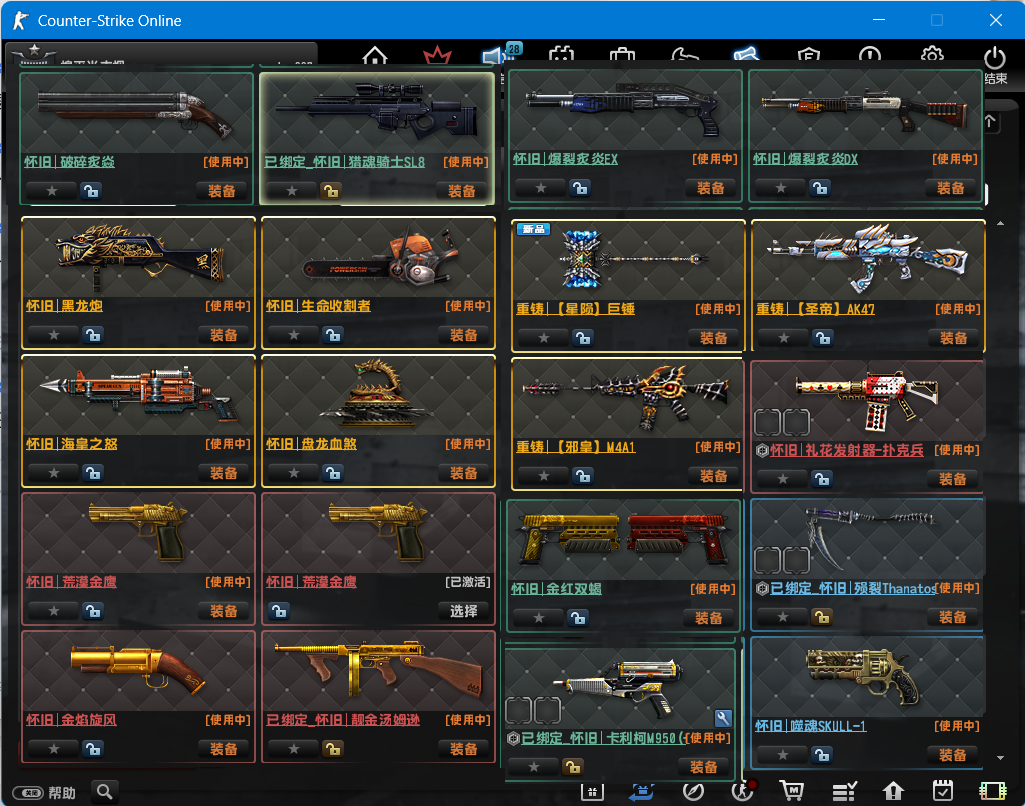Open the megaphone announcements icon with badge 28
The width and height of the screenshot is (1025, 806).
tap(494, 57)
